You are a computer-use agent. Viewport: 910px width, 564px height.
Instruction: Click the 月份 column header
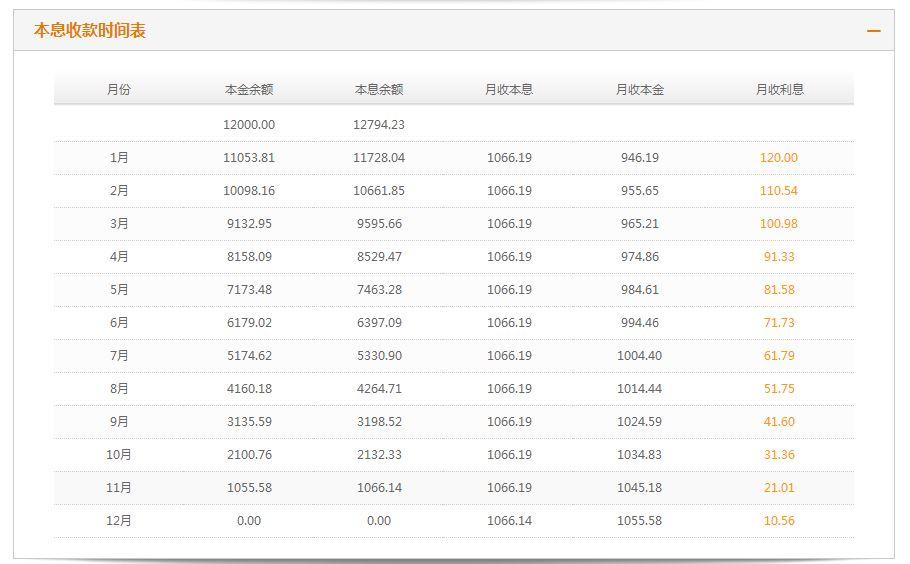tap(118, 89)
